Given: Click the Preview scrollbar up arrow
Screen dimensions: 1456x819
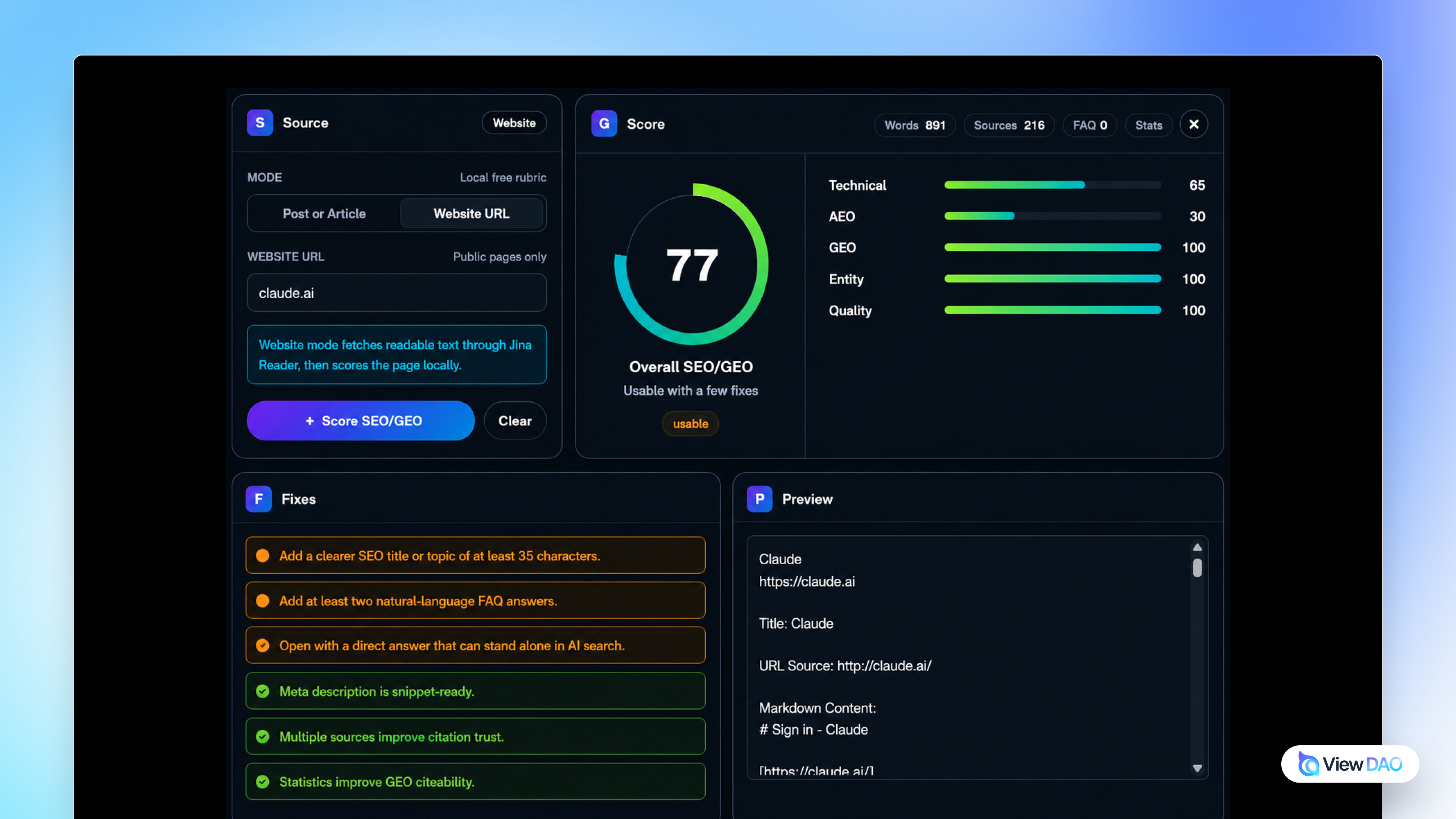Looking at the screenshot, I should point(1197,547).
